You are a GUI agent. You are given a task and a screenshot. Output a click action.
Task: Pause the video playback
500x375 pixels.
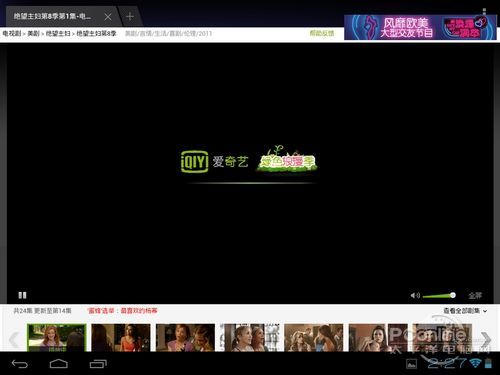click(x=22, y=295)
